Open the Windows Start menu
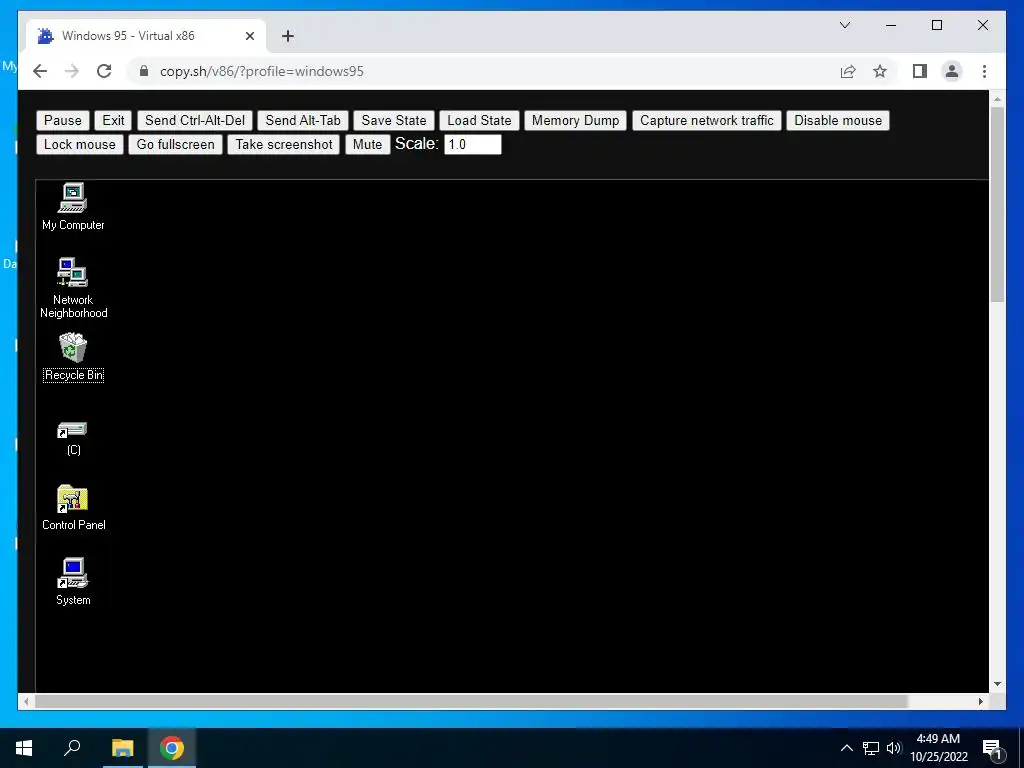The height and width of the screenshot is (768, 1024). click(24, 748)
